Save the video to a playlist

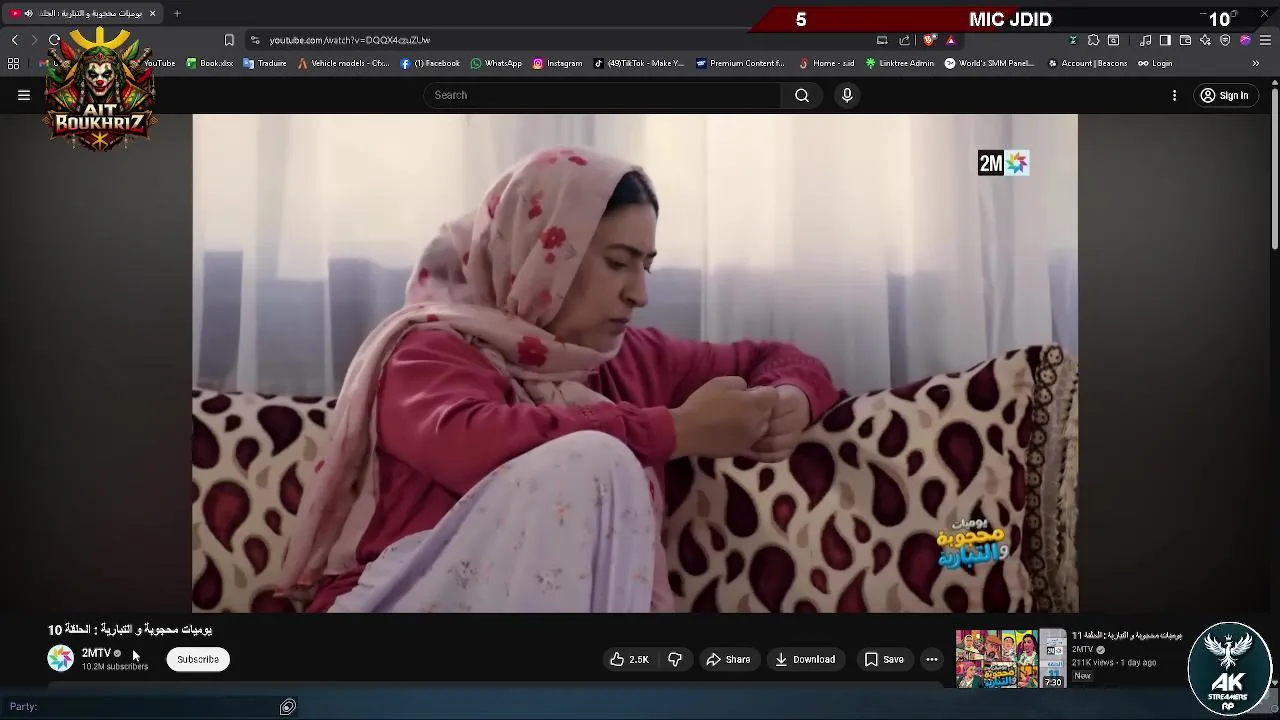tap(884, 659)
